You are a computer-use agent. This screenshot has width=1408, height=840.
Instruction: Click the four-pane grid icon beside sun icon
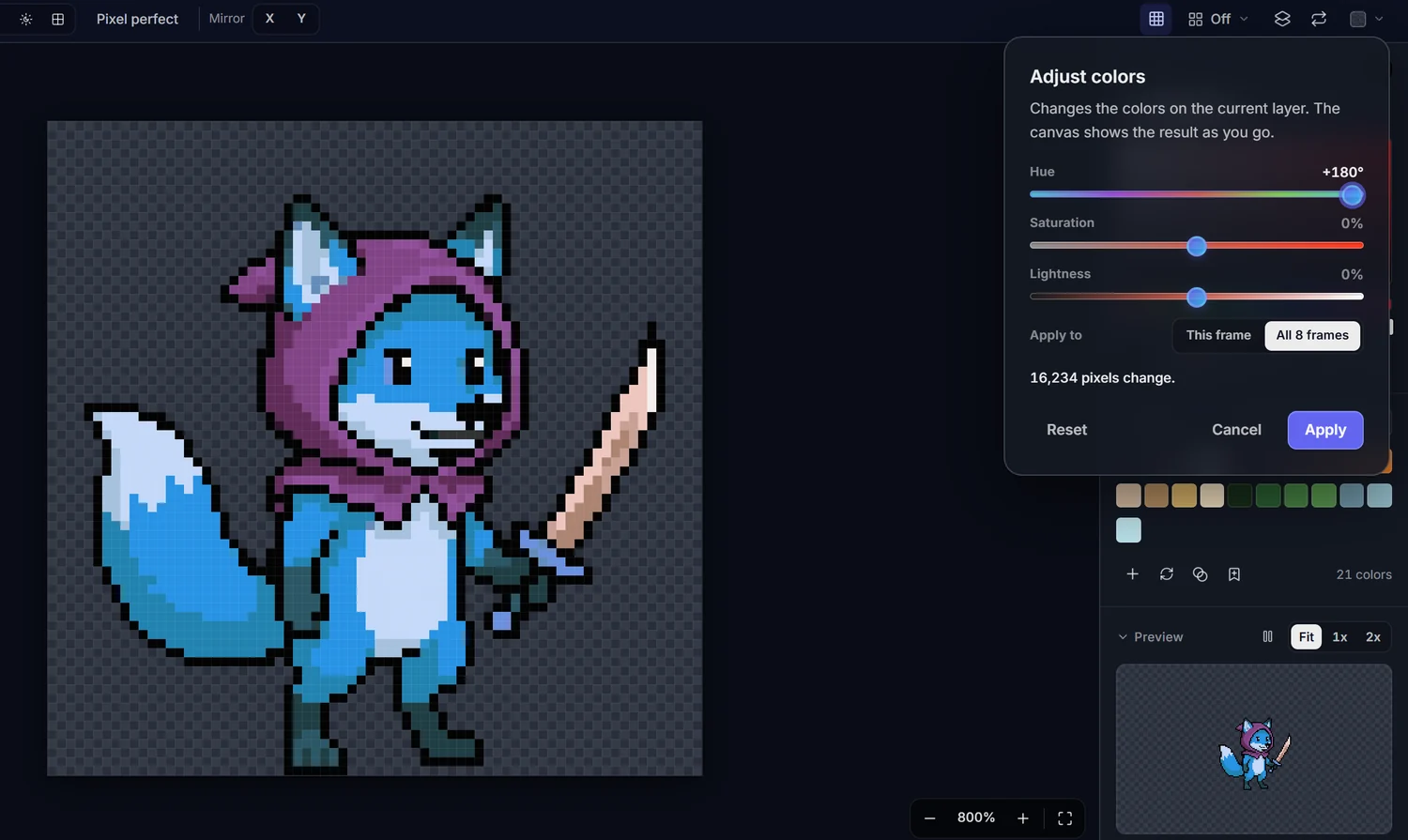tap(58, 19)
